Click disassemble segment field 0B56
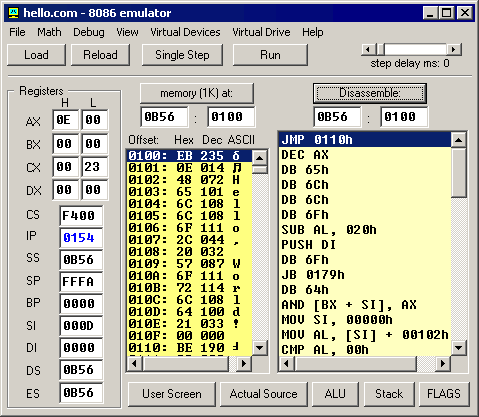479x417 pixels. pyautogui.click(x=337, y=117)
